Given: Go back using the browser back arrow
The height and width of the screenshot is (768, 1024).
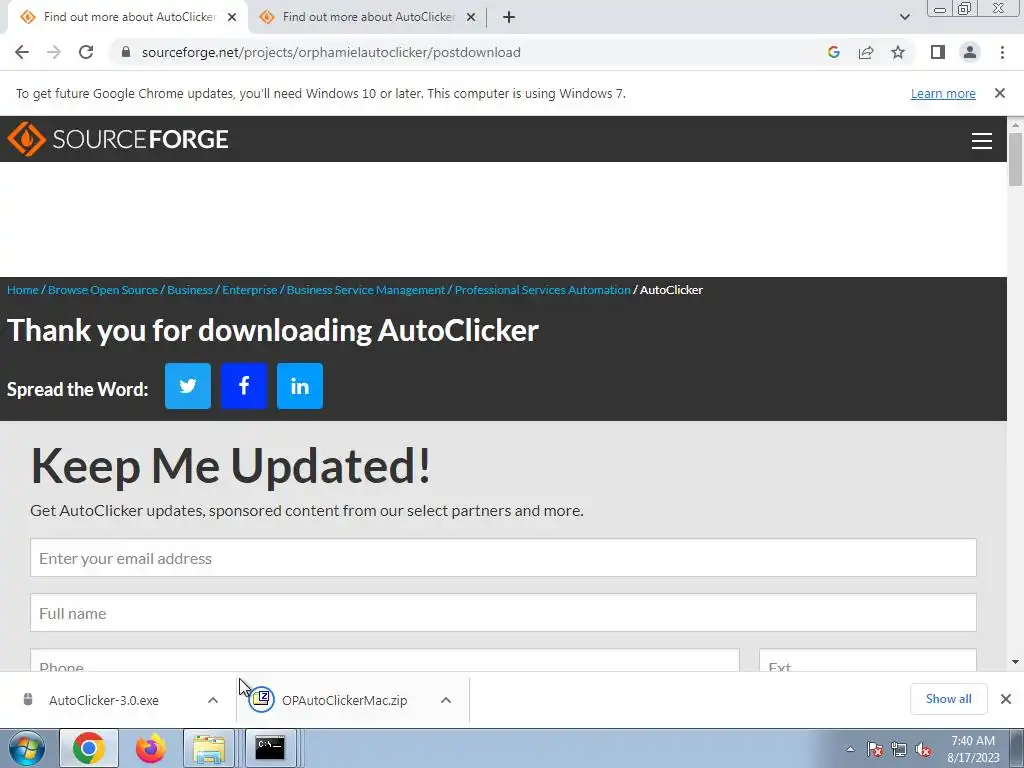Looking at the screenshot, I should (x=22, y=52).
